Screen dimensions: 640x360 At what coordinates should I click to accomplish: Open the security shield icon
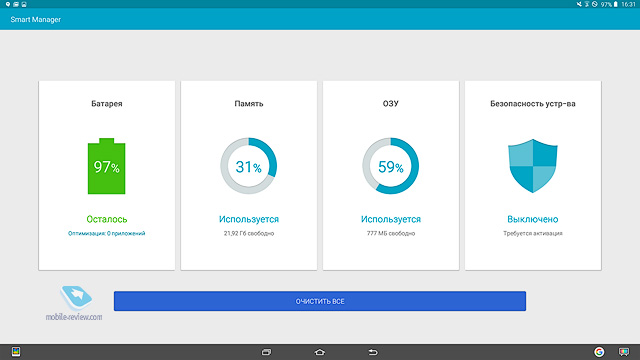pyautogui.click(x=533, y=166)
